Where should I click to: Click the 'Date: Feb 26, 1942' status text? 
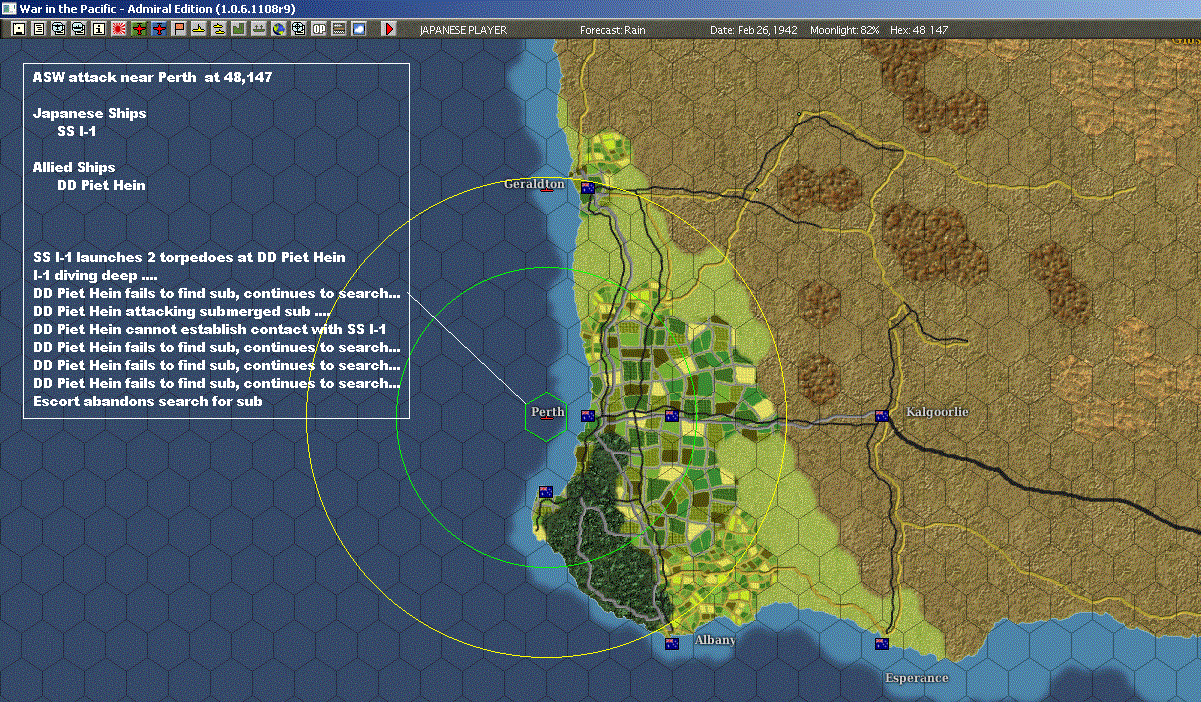pos(753,30)
